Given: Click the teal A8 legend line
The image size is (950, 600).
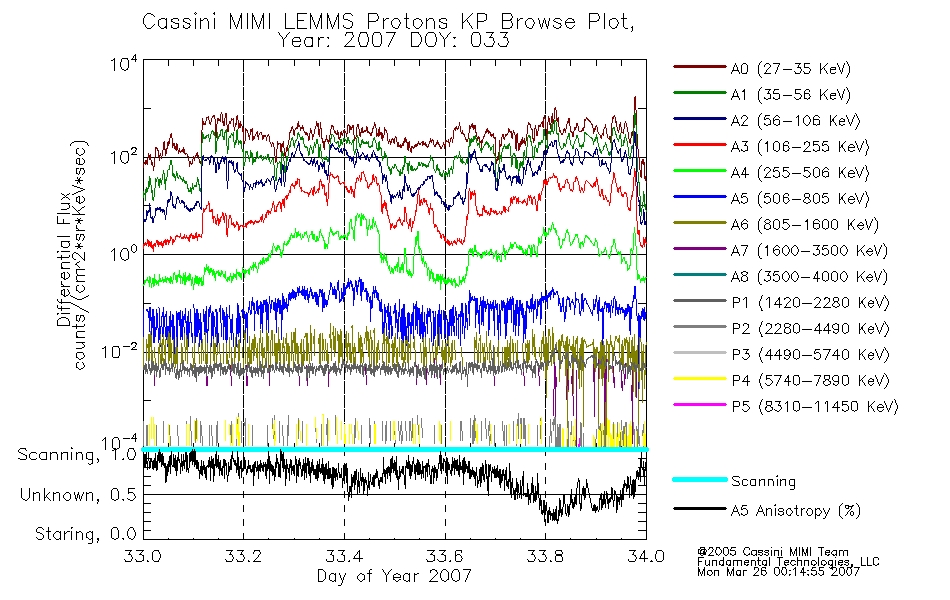Looking at the screenshot, I should [700, 275].
